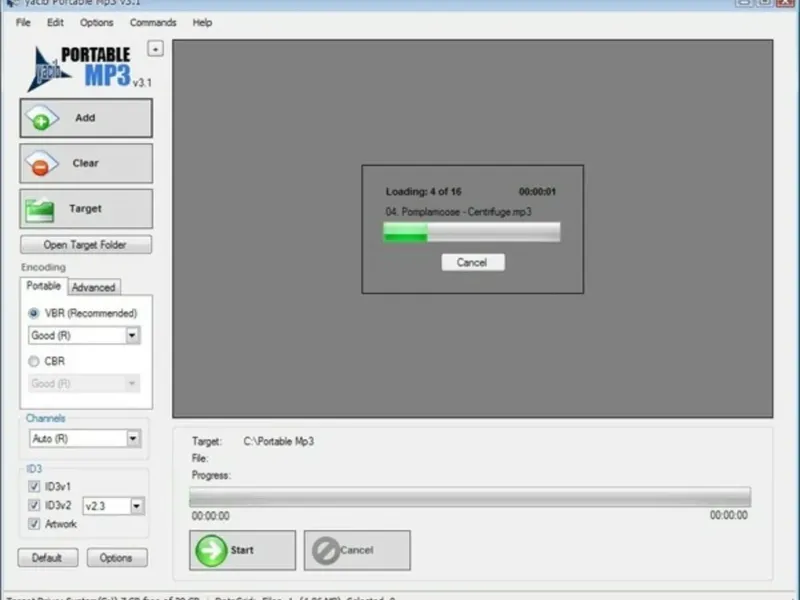Click the Clear button label
The image size is (800, 600).
tap(85, 163)
